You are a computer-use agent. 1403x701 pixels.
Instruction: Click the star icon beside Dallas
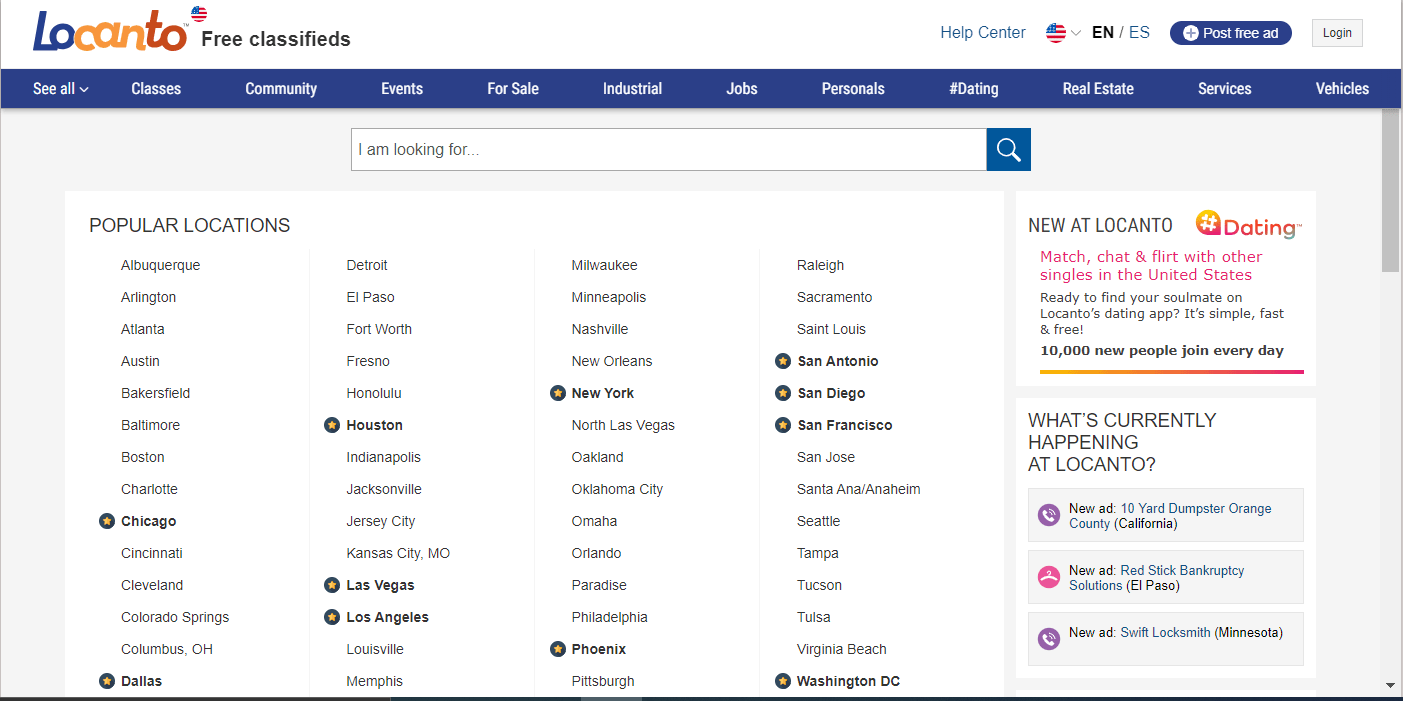point(107,681)
